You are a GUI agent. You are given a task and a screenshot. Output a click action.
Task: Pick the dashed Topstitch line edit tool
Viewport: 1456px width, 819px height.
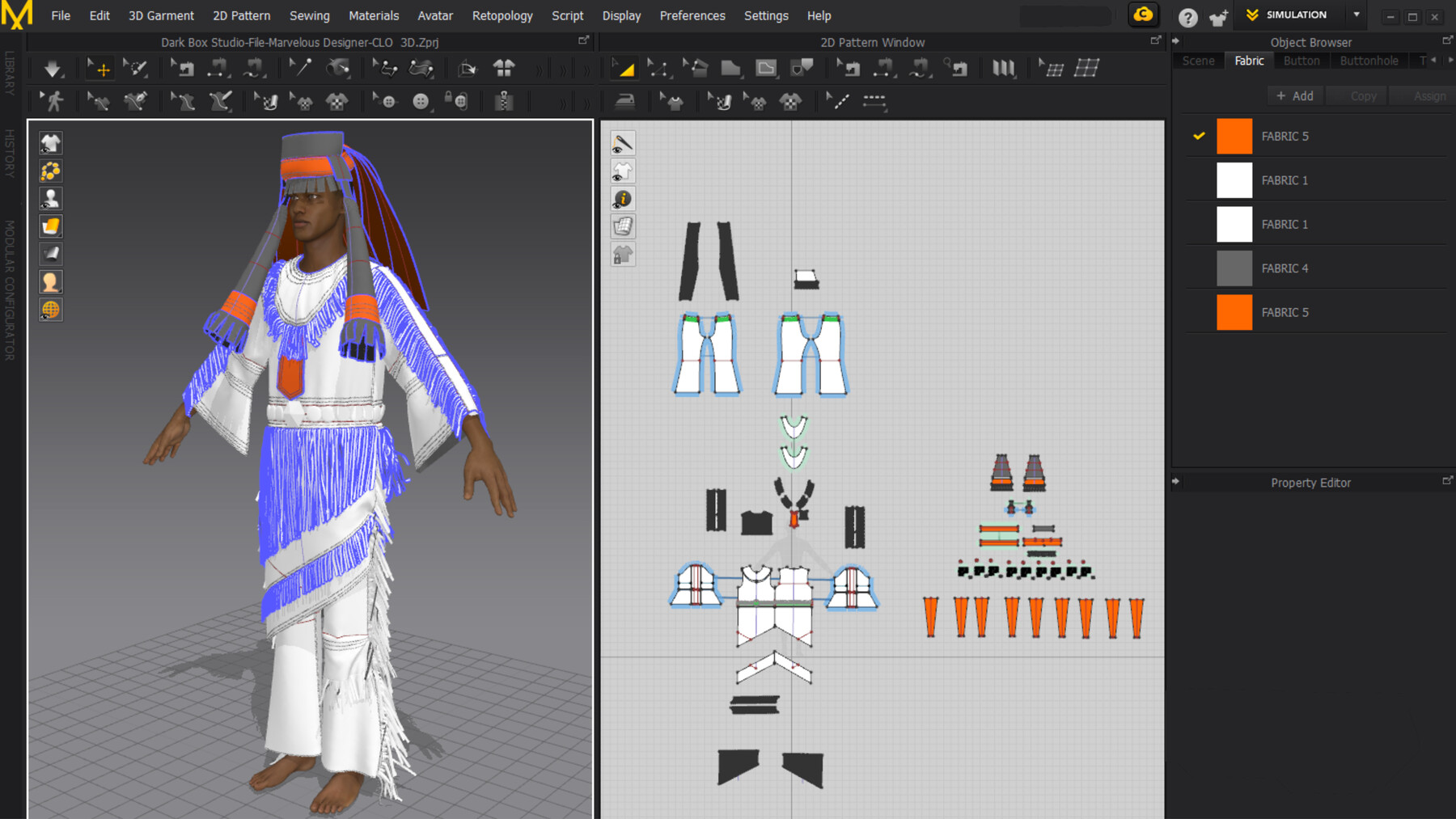pos(837,101)
